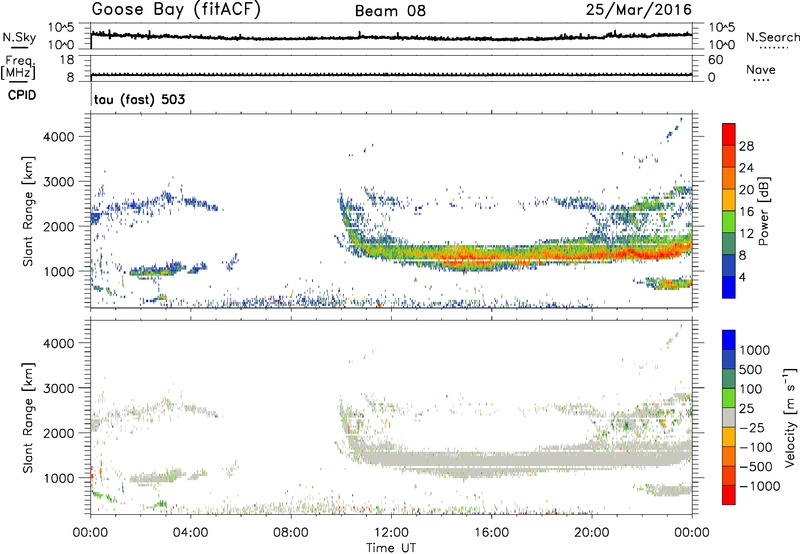This screenshot has width=800, height=554.
Task: Click the "2000" tick of the velocity panel
Action: [x=59, y=433]
